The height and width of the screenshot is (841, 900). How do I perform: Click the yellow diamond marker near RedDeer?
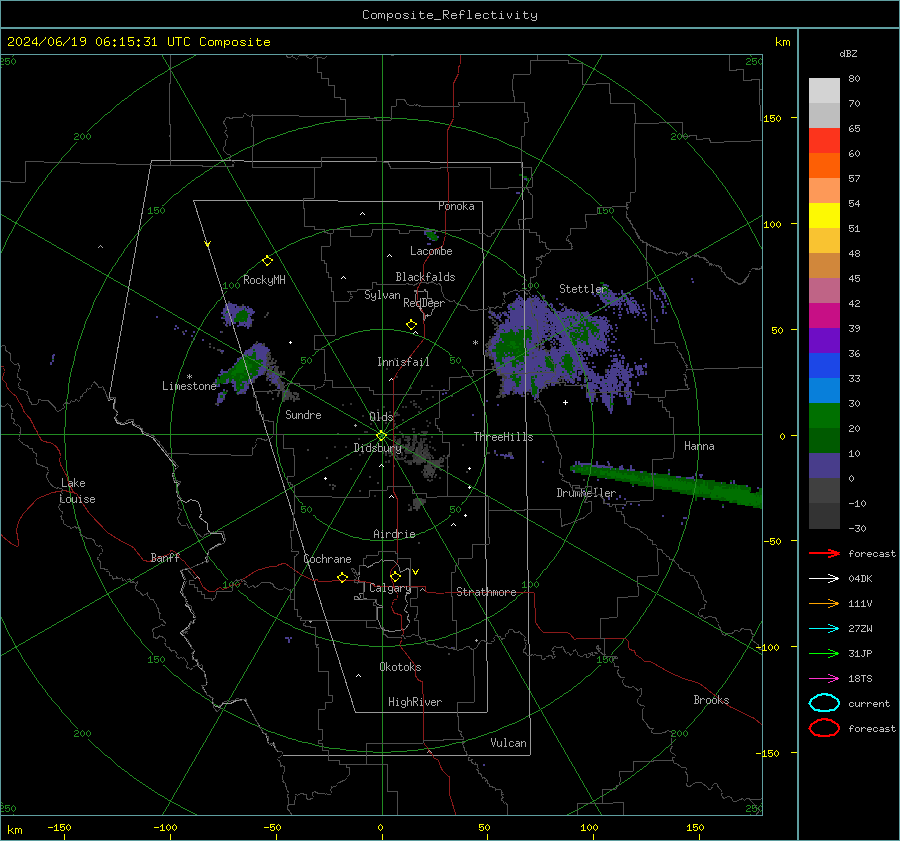click(x=412, y=325)
